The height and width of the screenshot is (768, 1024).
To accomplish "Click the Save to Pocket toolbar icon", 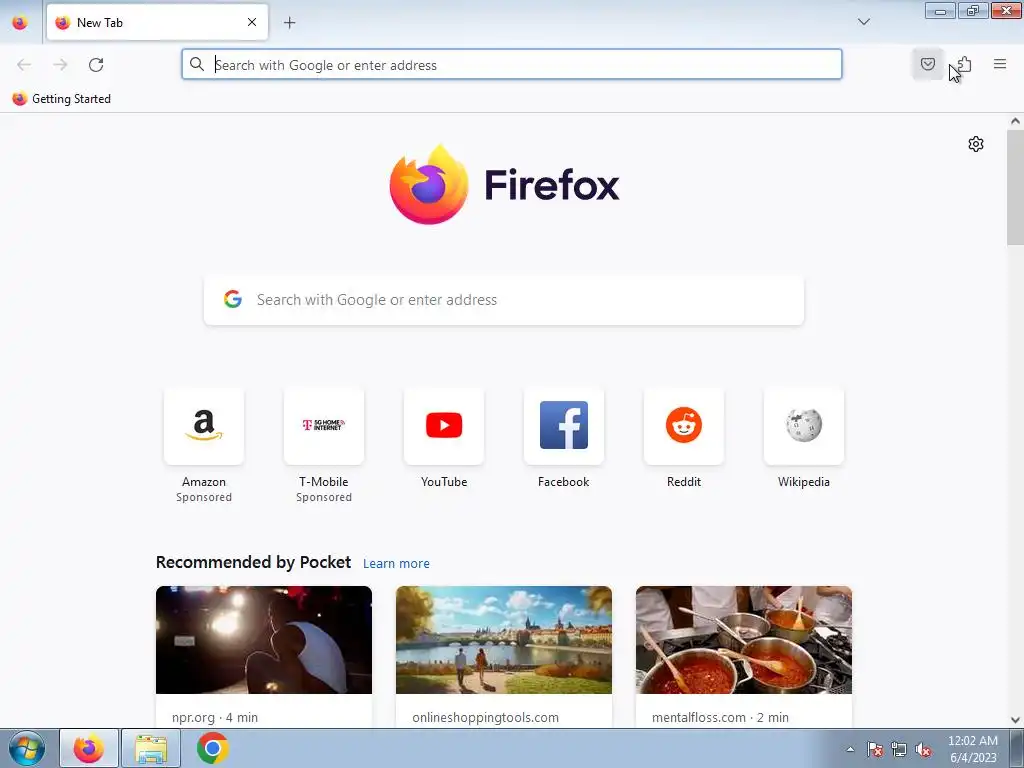I will (x=927, y=64).
